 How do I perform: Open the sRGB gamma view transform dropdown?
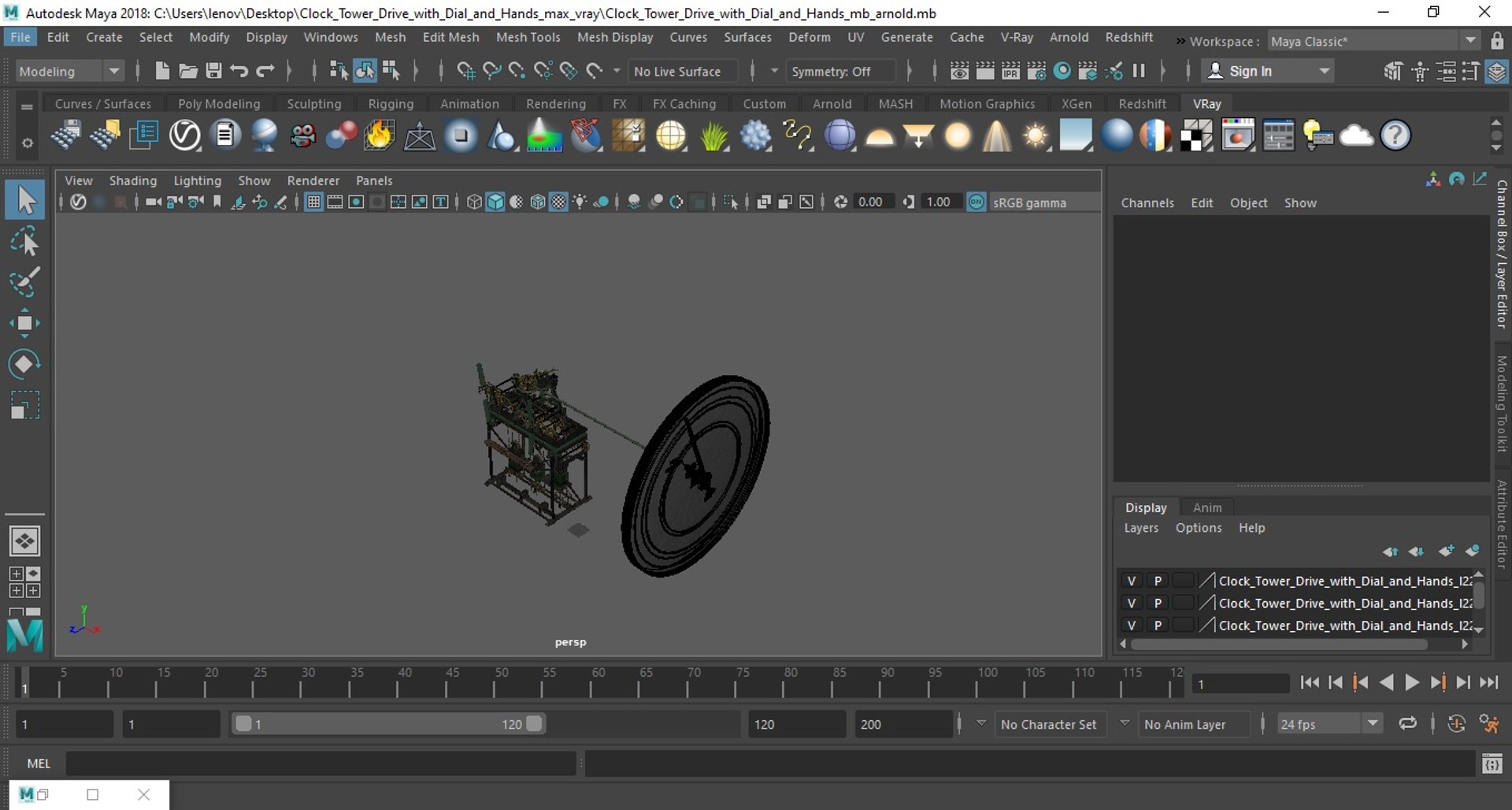(1043, 202)
